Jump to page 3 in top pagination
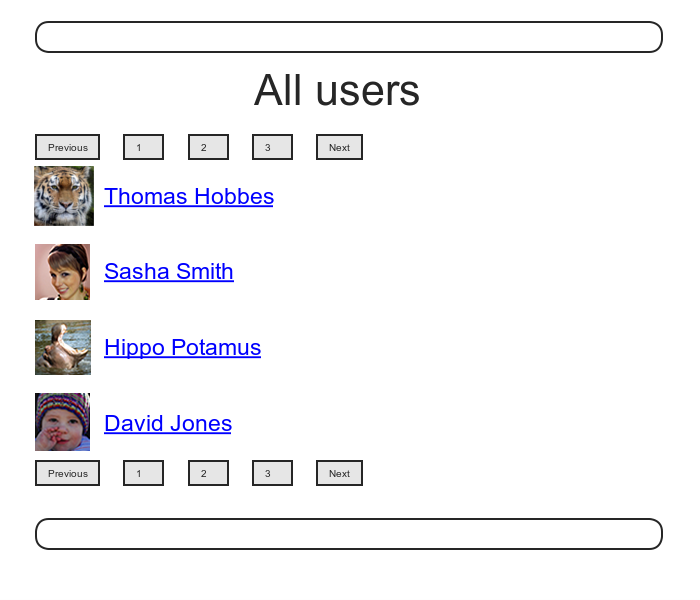 272,147
